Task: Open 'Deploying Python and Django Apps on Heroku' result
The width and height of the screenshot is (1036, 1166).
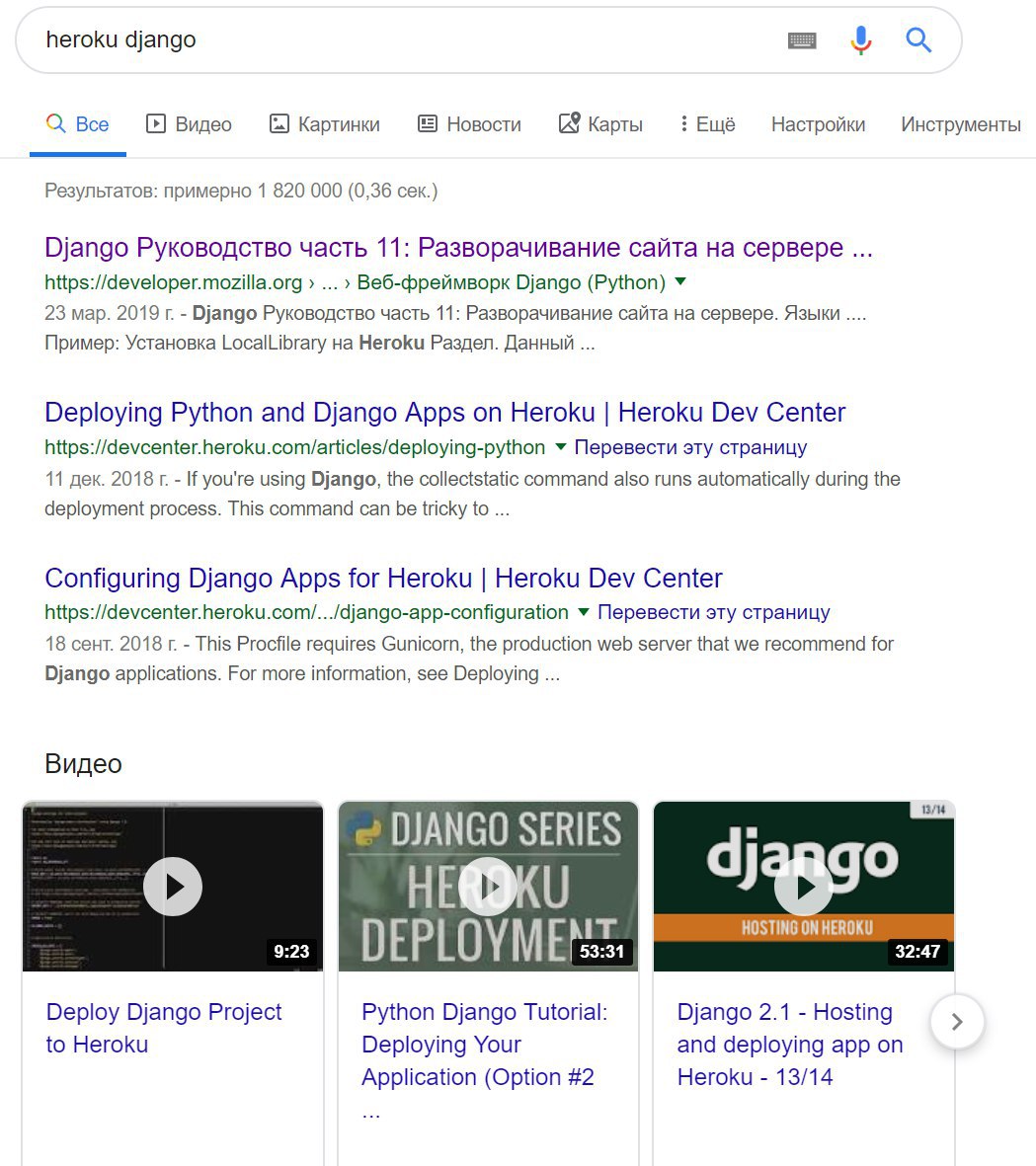Action: click(444, 413)
